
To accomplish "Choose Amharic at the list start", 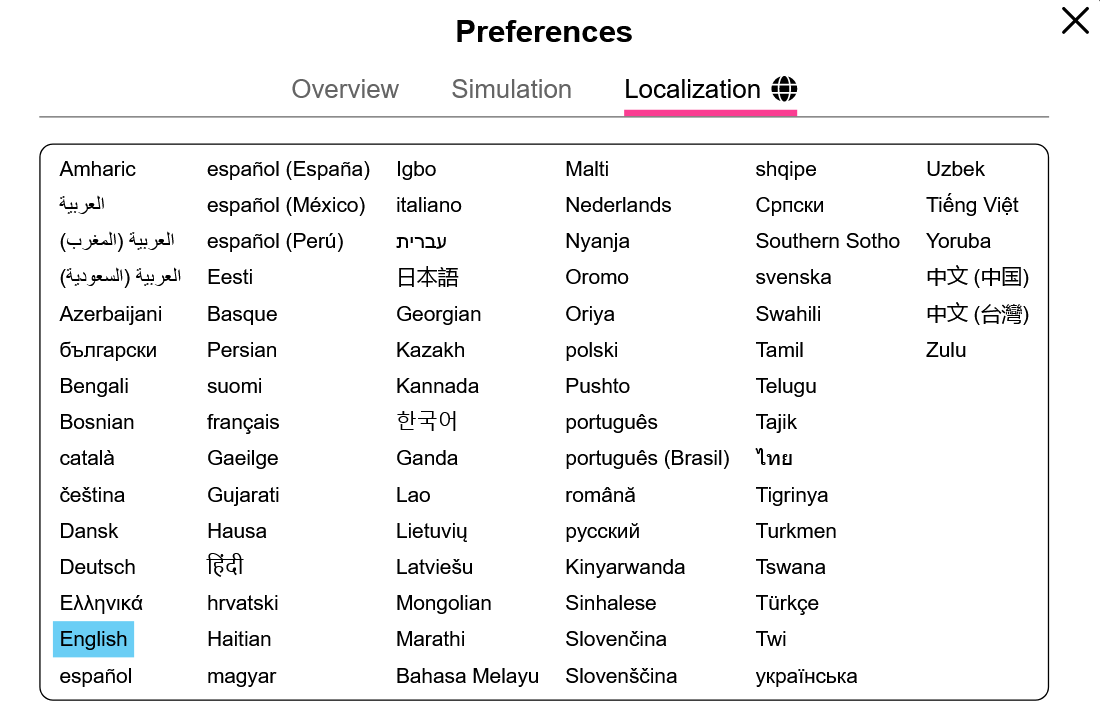I will point(98,169).
